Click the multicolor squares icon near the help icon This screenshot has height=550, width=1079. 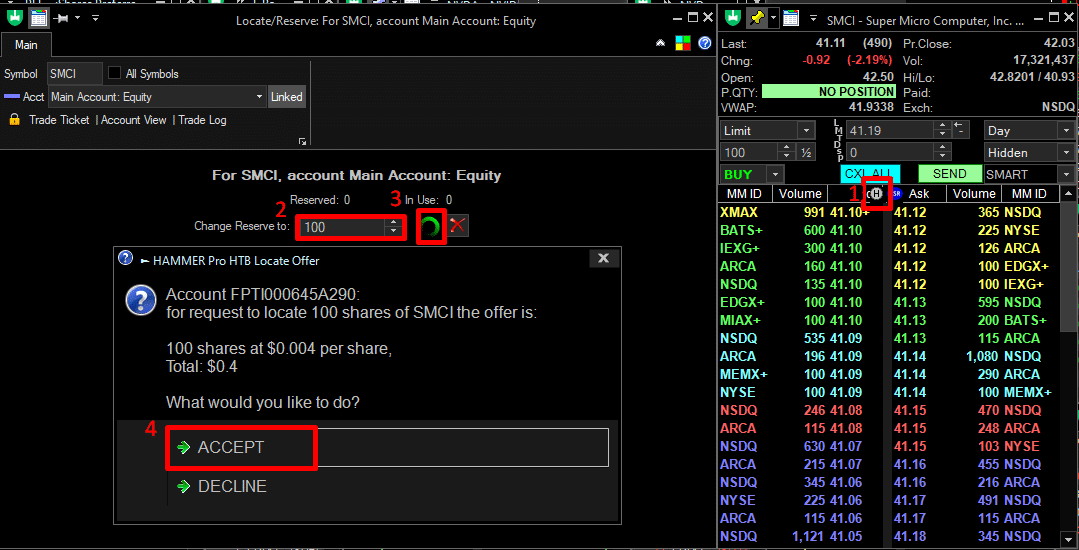tap(683, 44)
